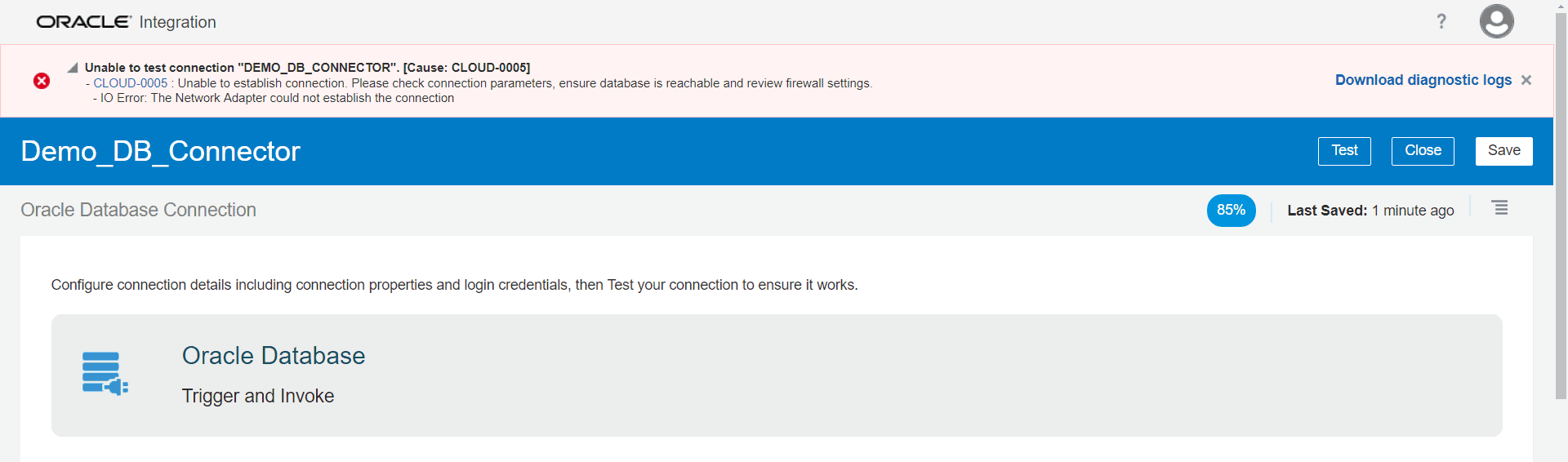
Task: Click the red error status icon
Action: point(42,81)
